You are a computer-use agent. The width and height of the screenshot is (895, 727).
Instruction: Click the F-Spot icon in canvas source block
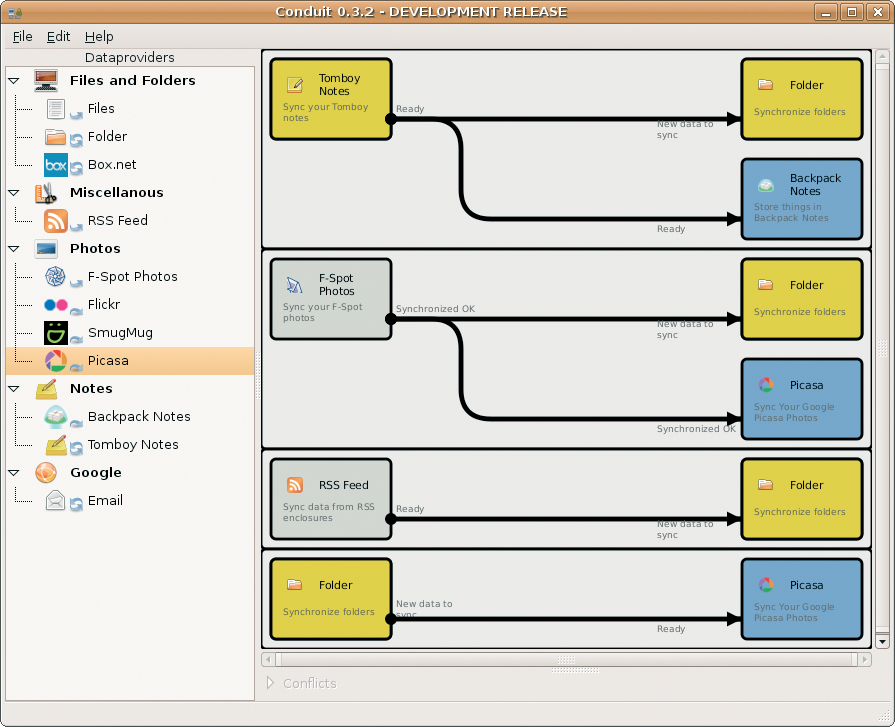click(295, 285)
